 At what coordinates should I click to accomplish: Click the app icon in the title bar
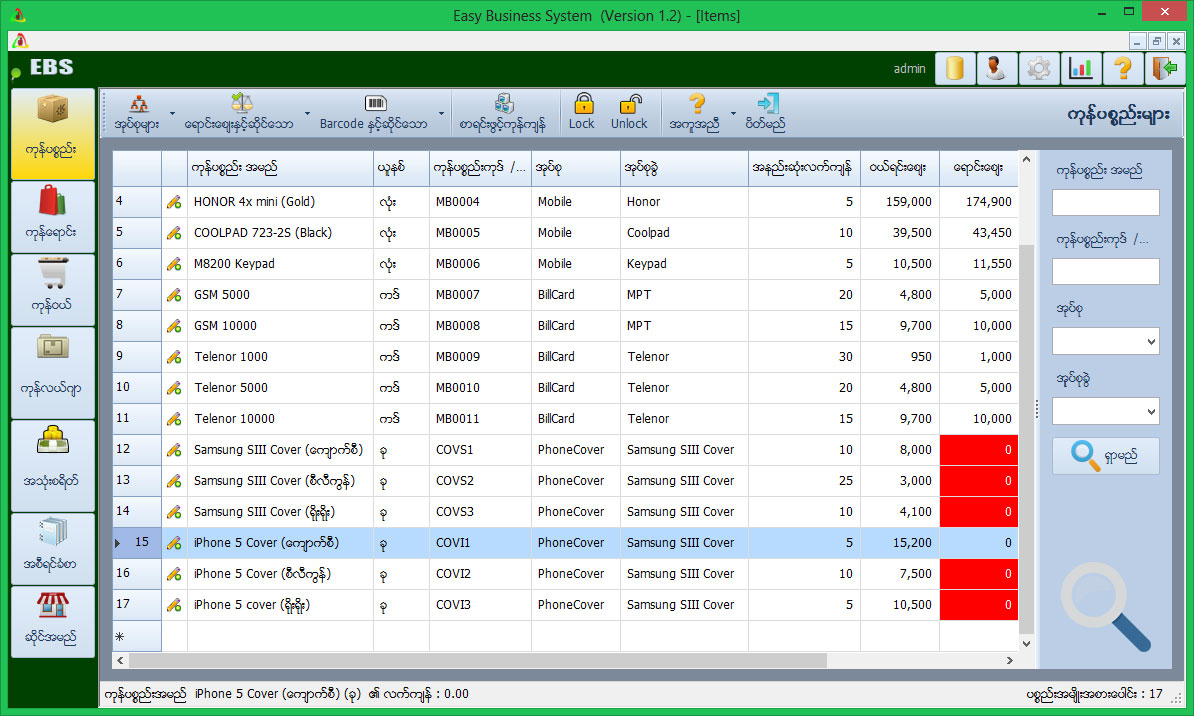[x=19, y=14]
